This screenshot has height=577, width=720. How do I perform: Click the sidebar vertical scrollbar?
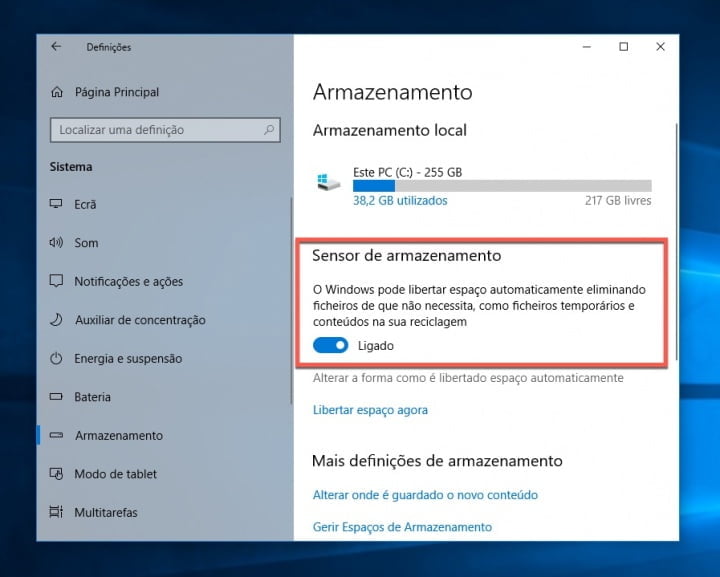click(x=291, y=301)
